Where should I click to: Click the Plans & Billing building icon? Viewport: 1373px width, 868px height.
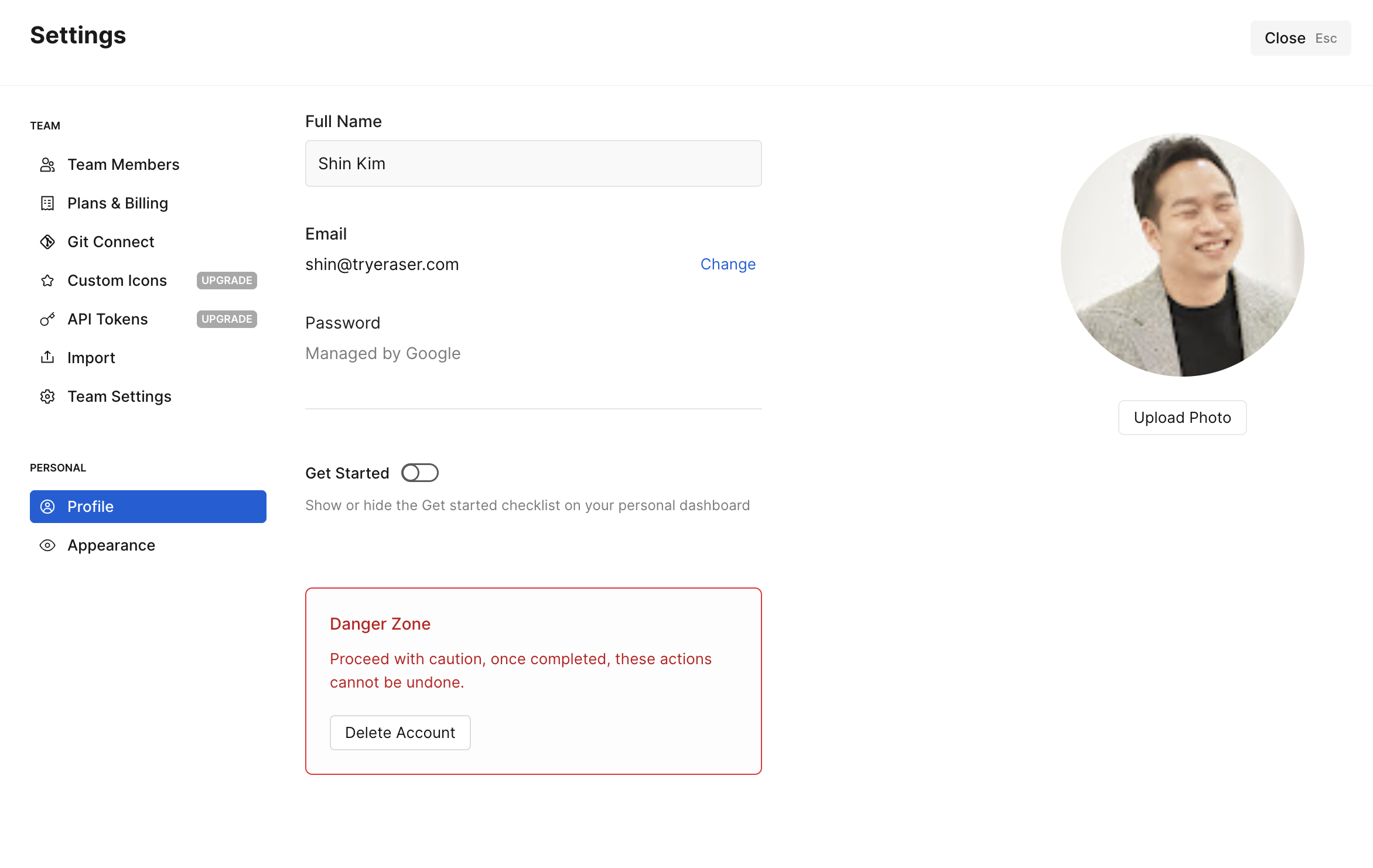tap(47, 203)
